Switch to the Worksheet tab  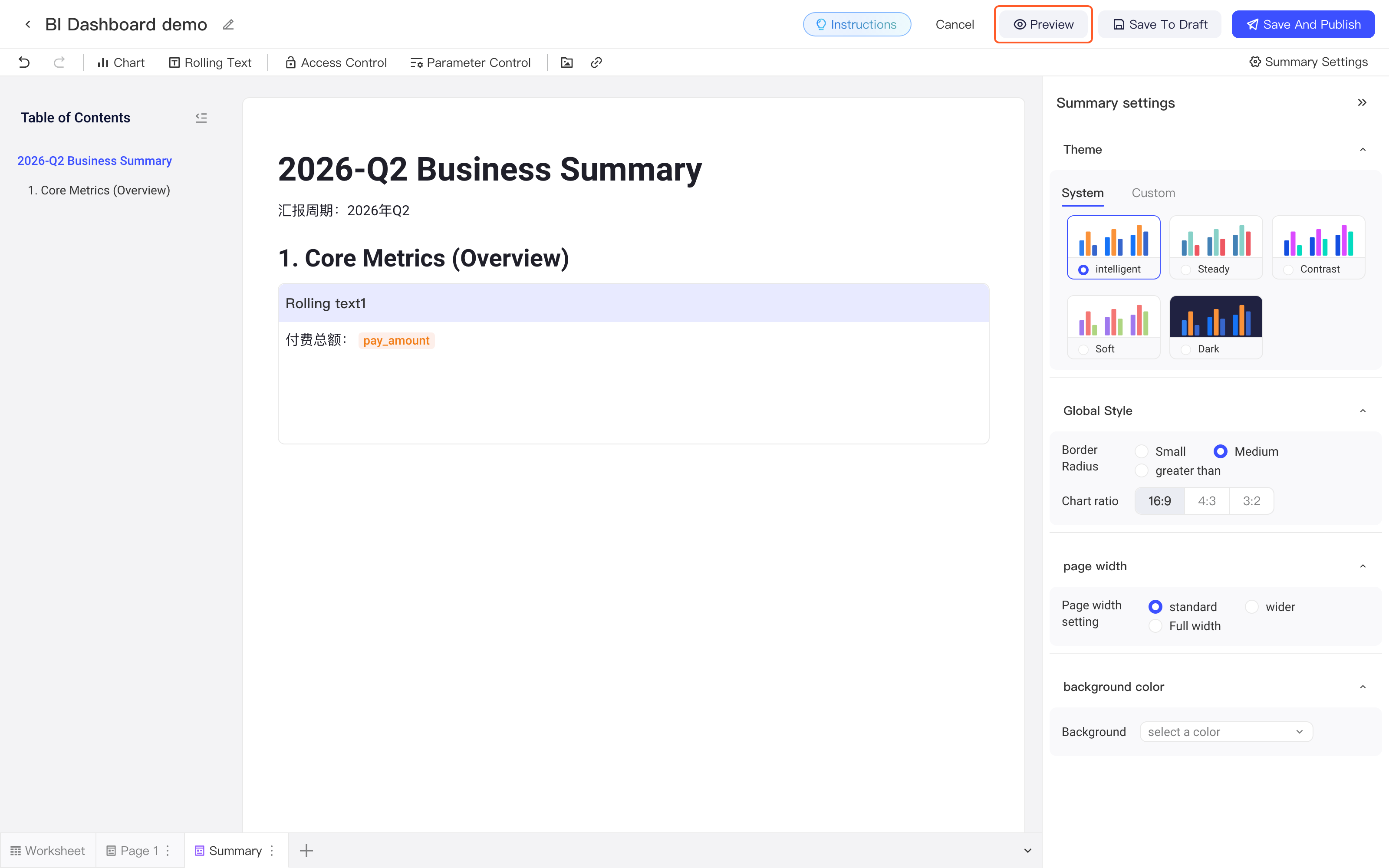(48, 850)
